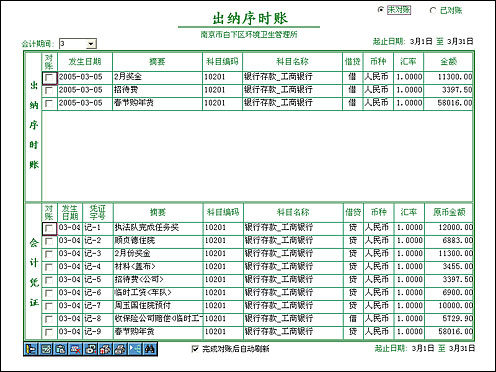The width and height of the screenshot is (496, 372).
Task: Select the 2月份奖金 voucher cell
Action: [158, 254]
